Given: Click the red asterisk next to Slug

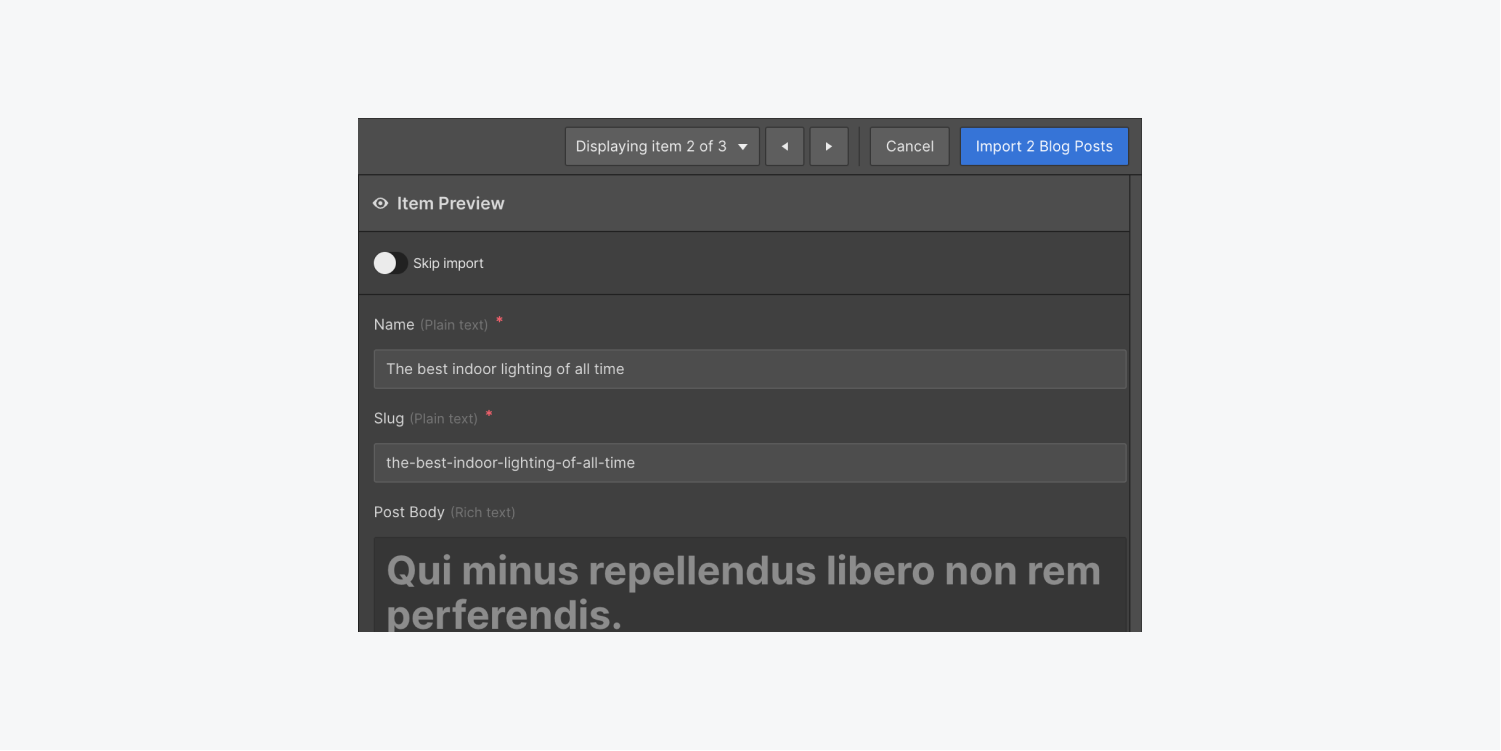Looking at the screenshot, I should (487, 413).
